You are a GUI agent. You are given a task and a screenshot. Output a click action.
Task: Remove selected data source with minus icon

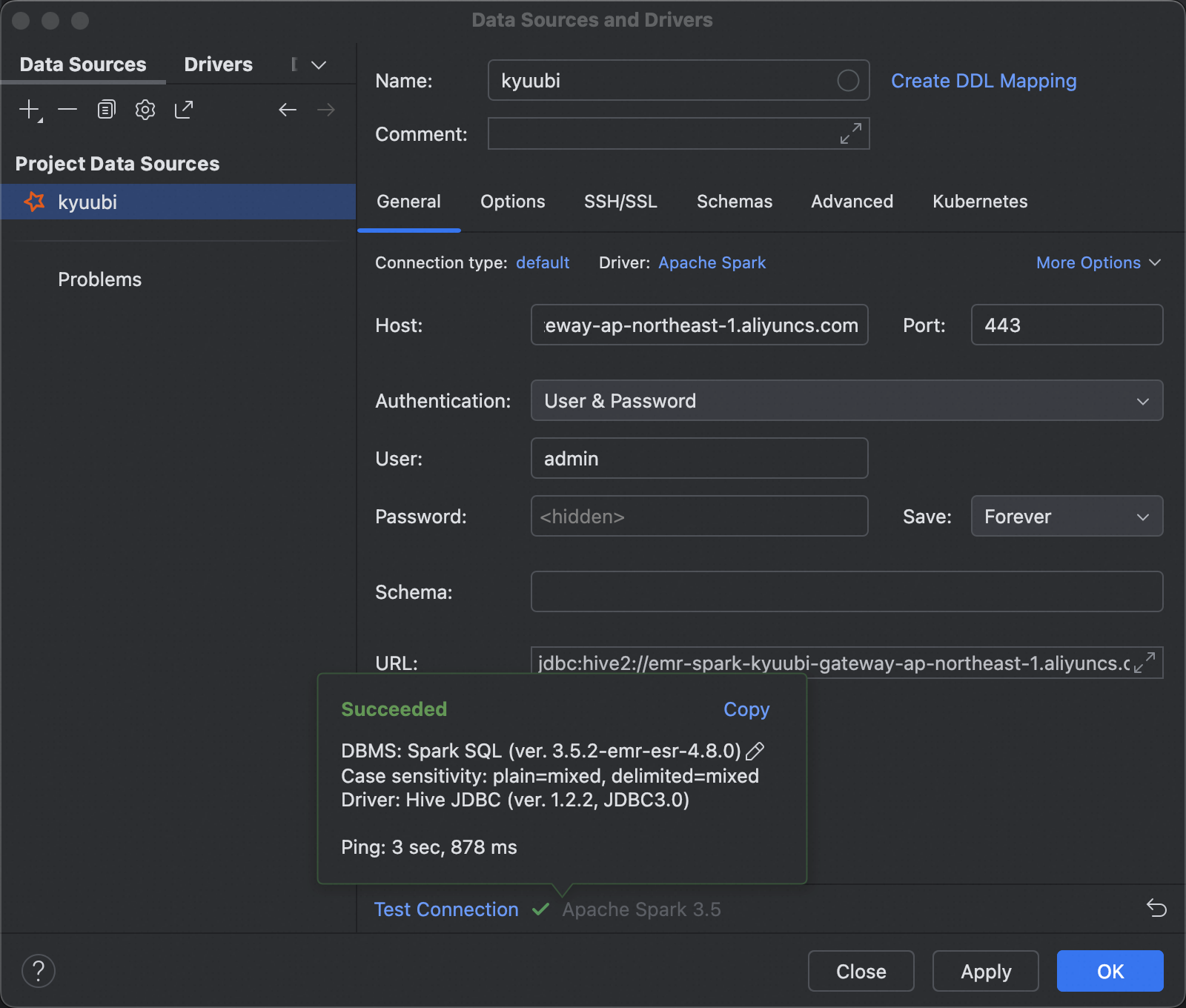pyautogui.click(x=67, y=110)
